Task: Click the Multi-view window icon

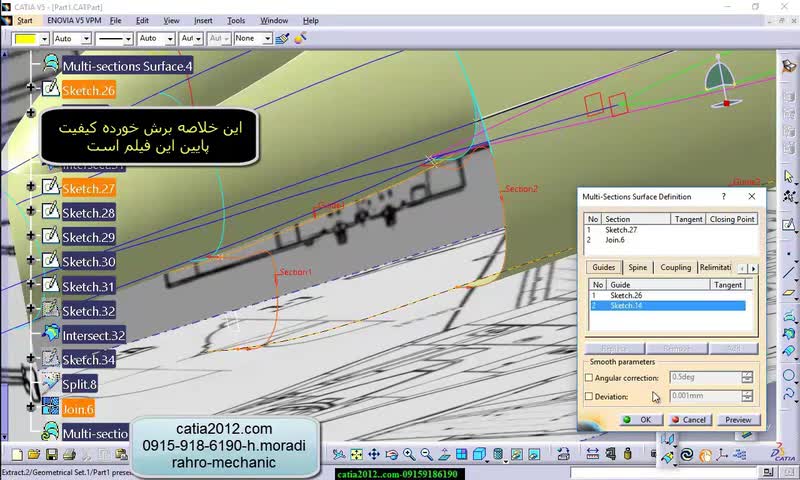Action: tap(461, 454)
